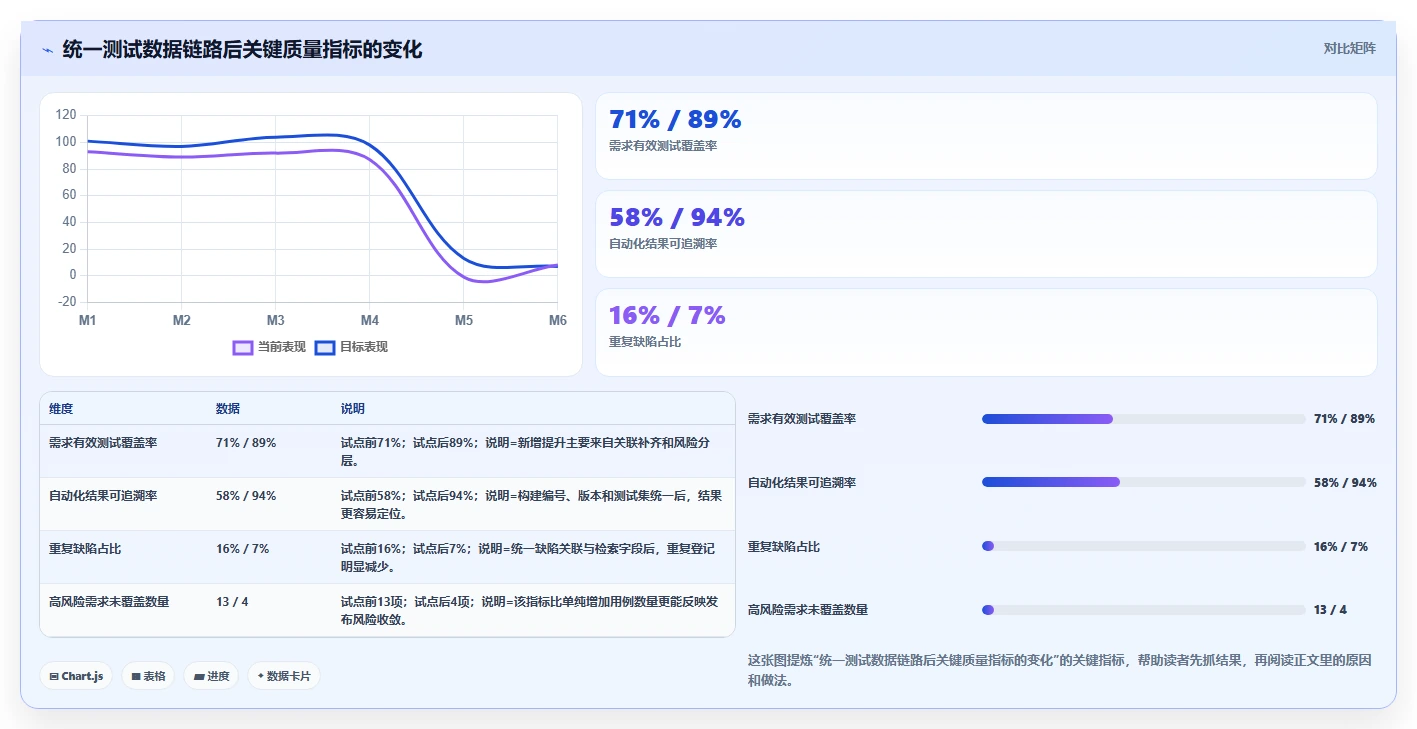Image resolution: width=1417 pixels, height=729 pixels.
Task: Open the 71% / 89% KPI card
Action: [x=986, y=136]
